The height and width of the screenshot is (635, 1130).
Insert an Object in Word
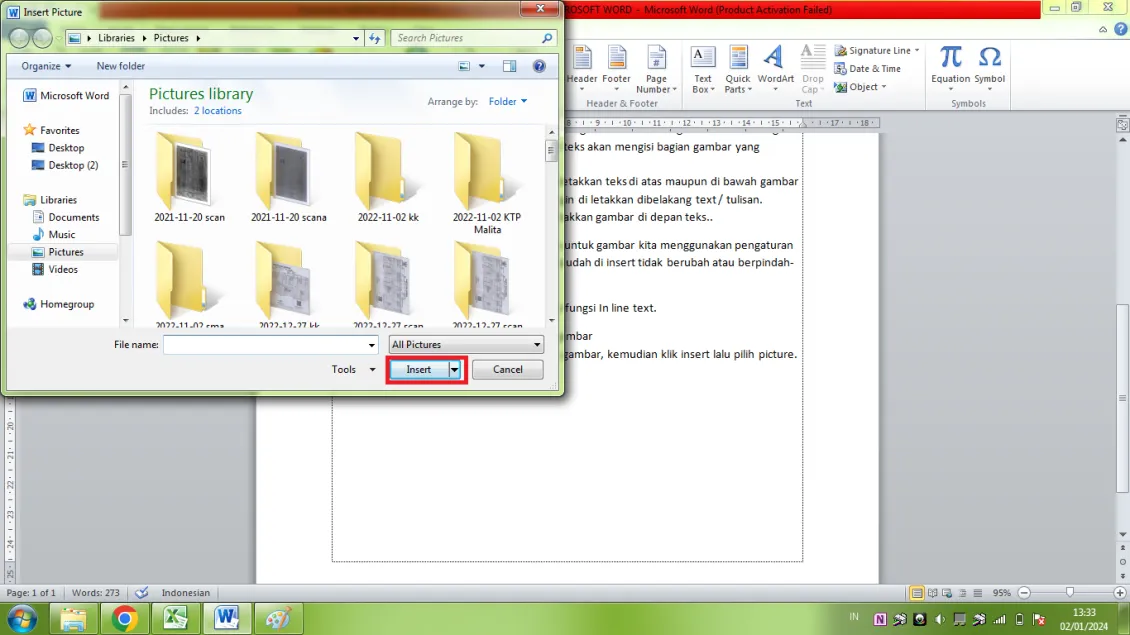click(860, 86)
